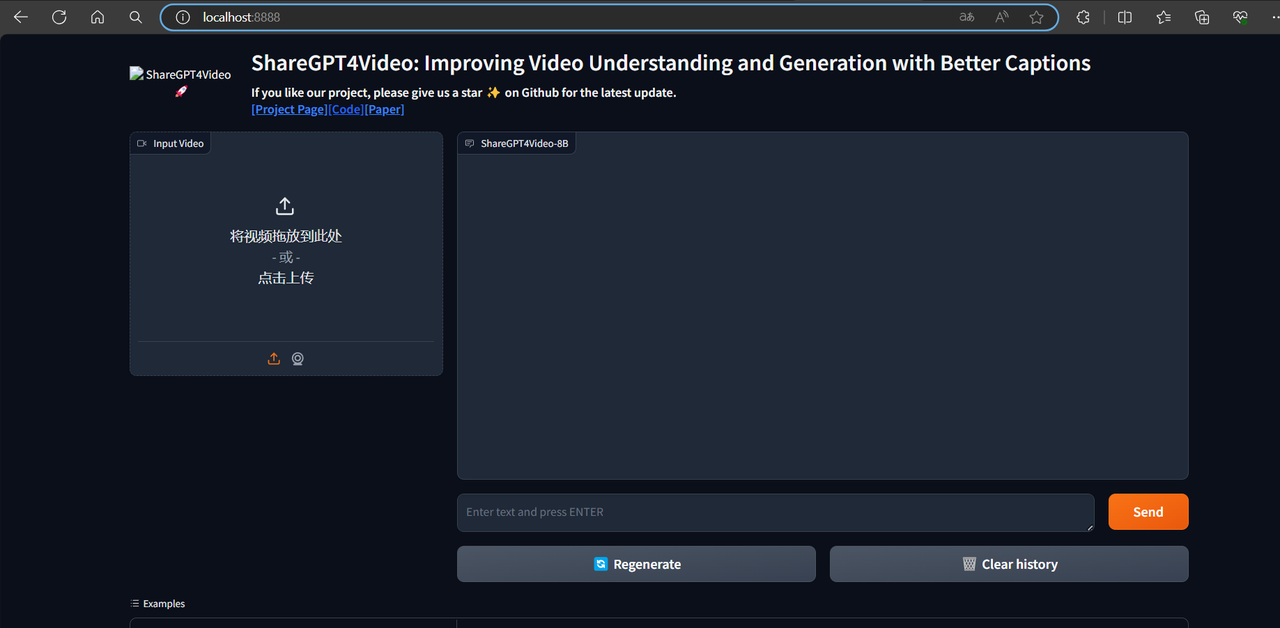Open the browser Extensions puzzle icon
This screenshot has width=1280, height=628.
[x=1083, y=17]
